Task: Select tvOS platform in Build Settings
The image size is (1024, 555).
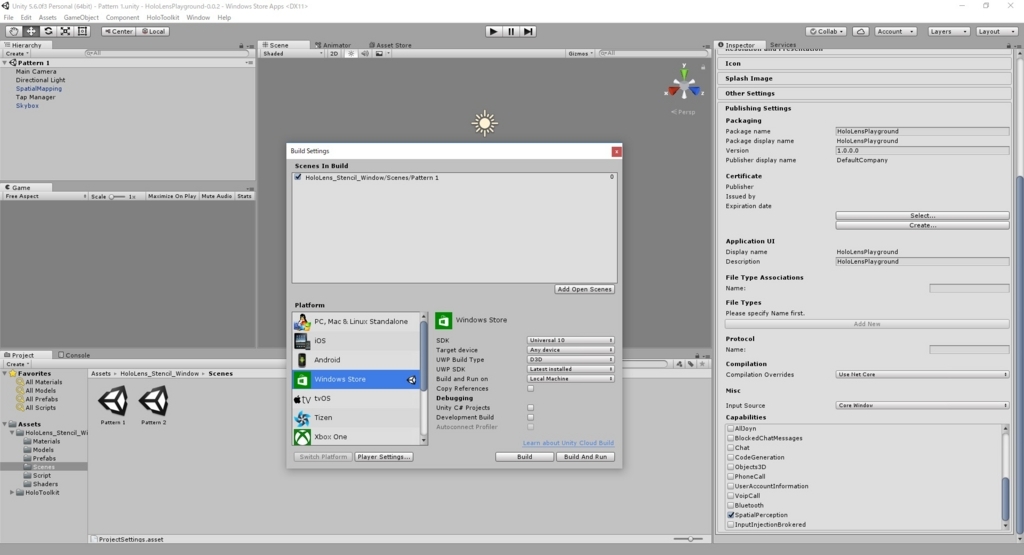Action: [x=357, y=398]
